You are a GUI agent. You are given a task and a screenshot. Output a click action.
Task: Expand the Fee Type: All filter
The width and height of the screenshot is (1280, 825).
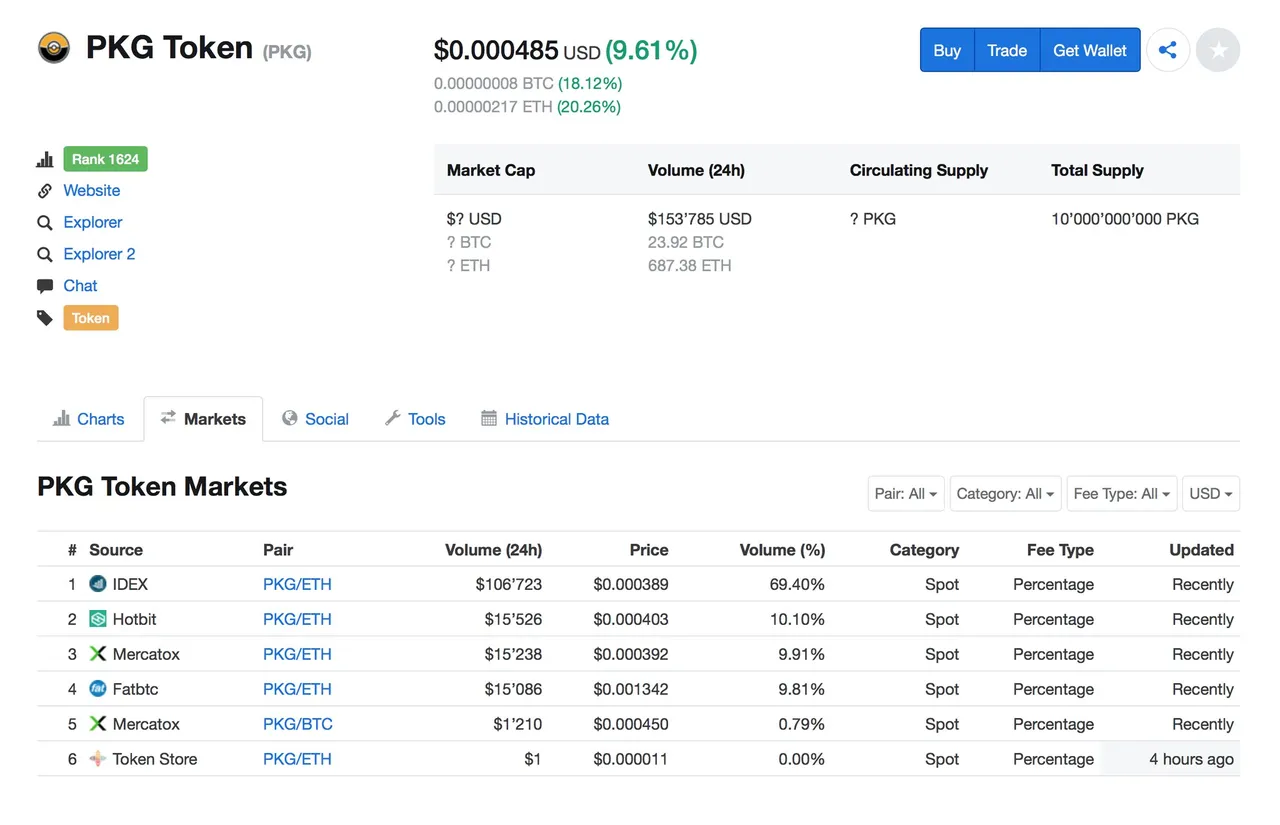(1122, 494)
